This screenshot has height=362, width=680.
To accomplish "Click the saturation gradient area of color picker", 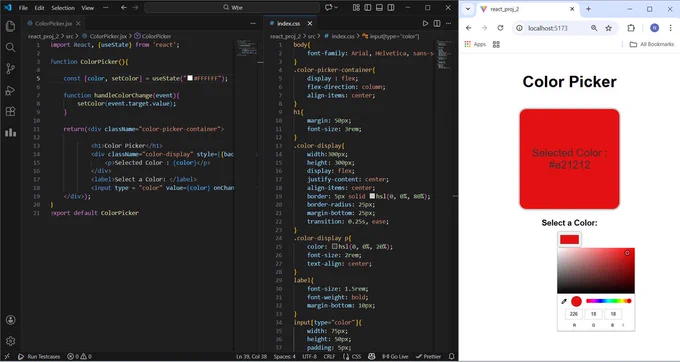I will [x=596, y=271].
